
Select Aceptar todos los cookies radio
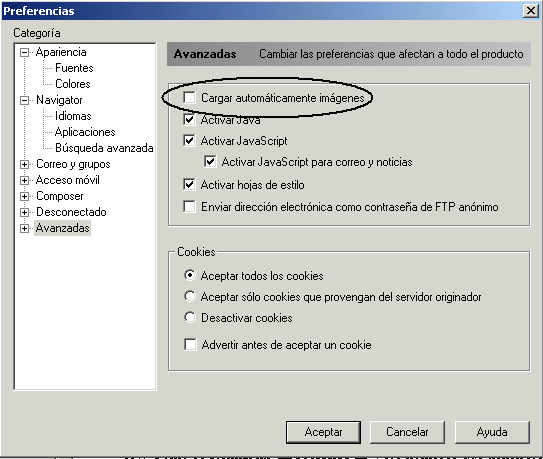pyautogui.click(x=190, y=275)
